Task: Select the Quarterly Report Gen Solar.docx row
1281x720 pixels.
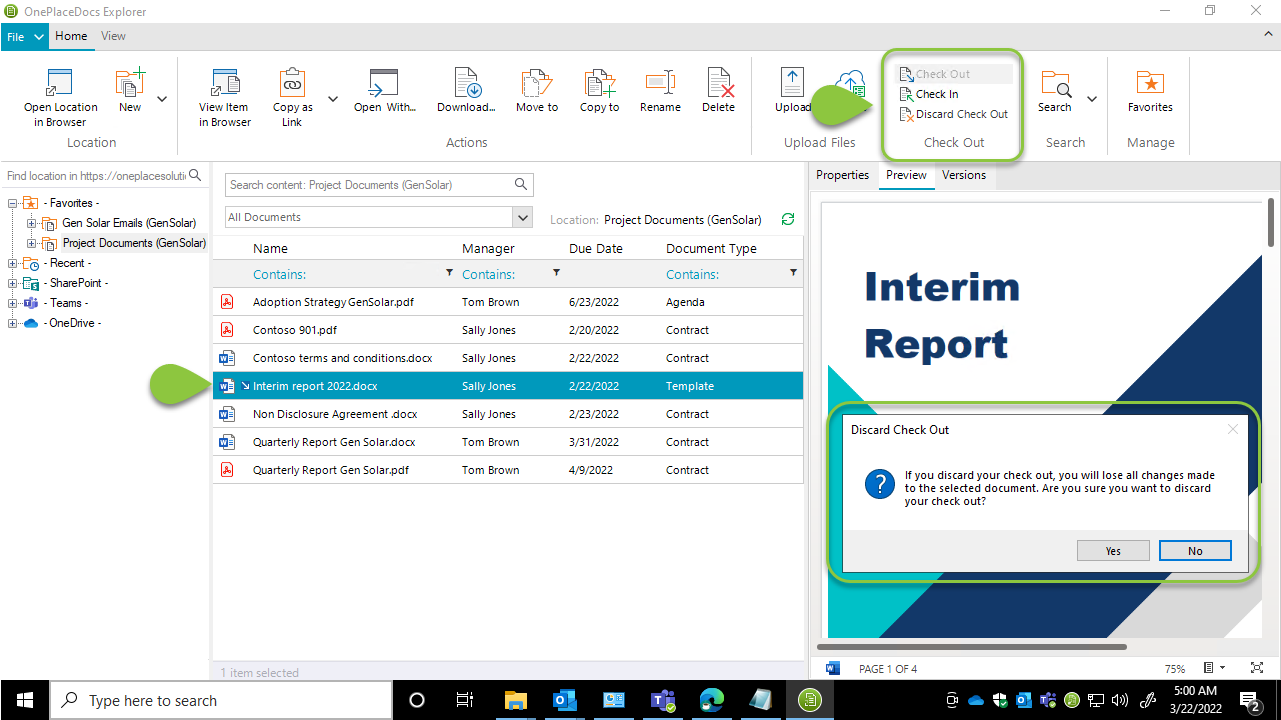Action: coord(508,442)
